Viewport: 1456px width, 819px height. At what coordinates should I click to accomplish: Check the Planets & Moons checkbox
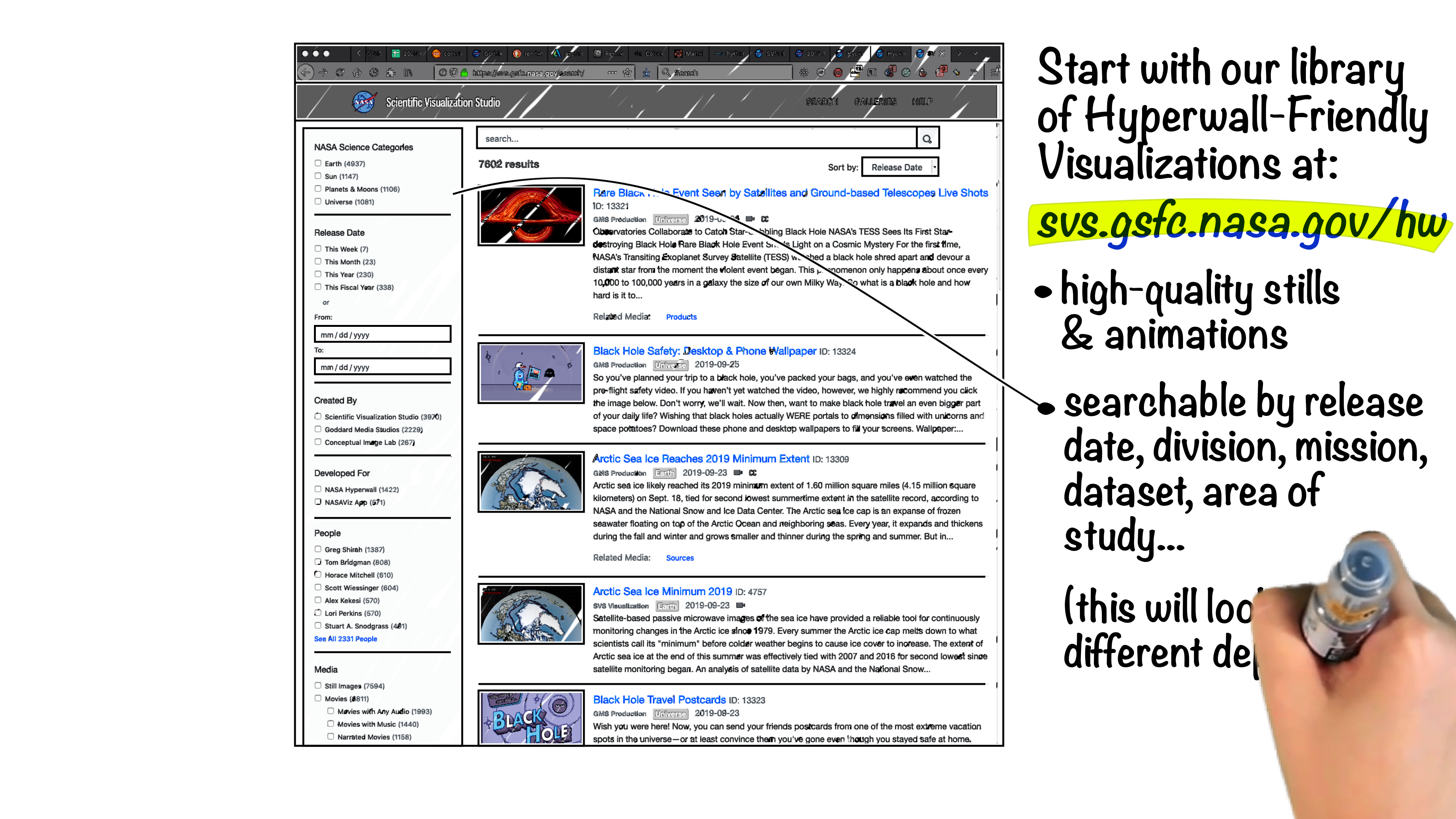click(x=318, y=189)
